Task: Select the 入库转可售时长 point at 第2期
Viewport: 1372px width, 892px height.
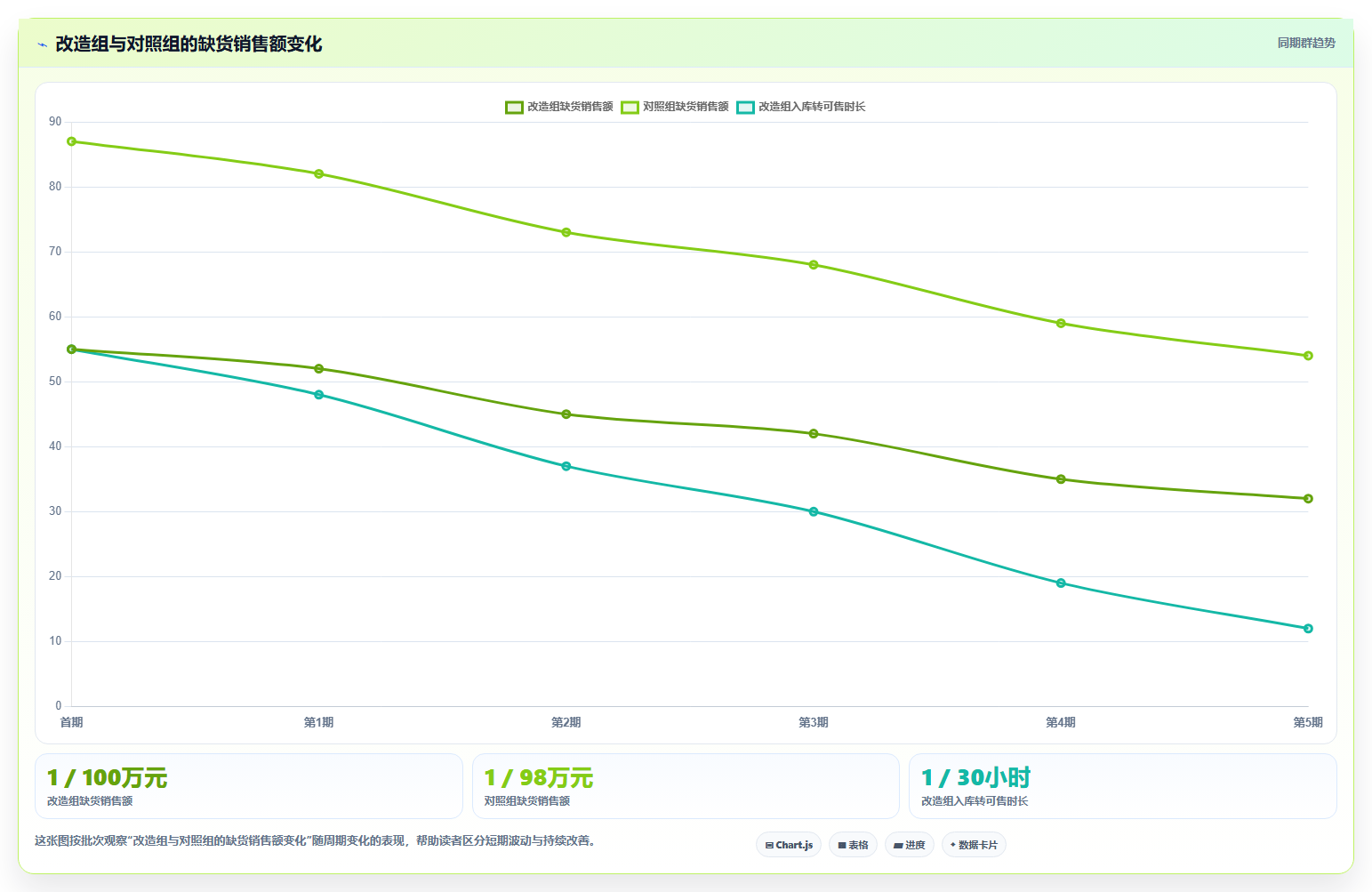Action: 566,466
